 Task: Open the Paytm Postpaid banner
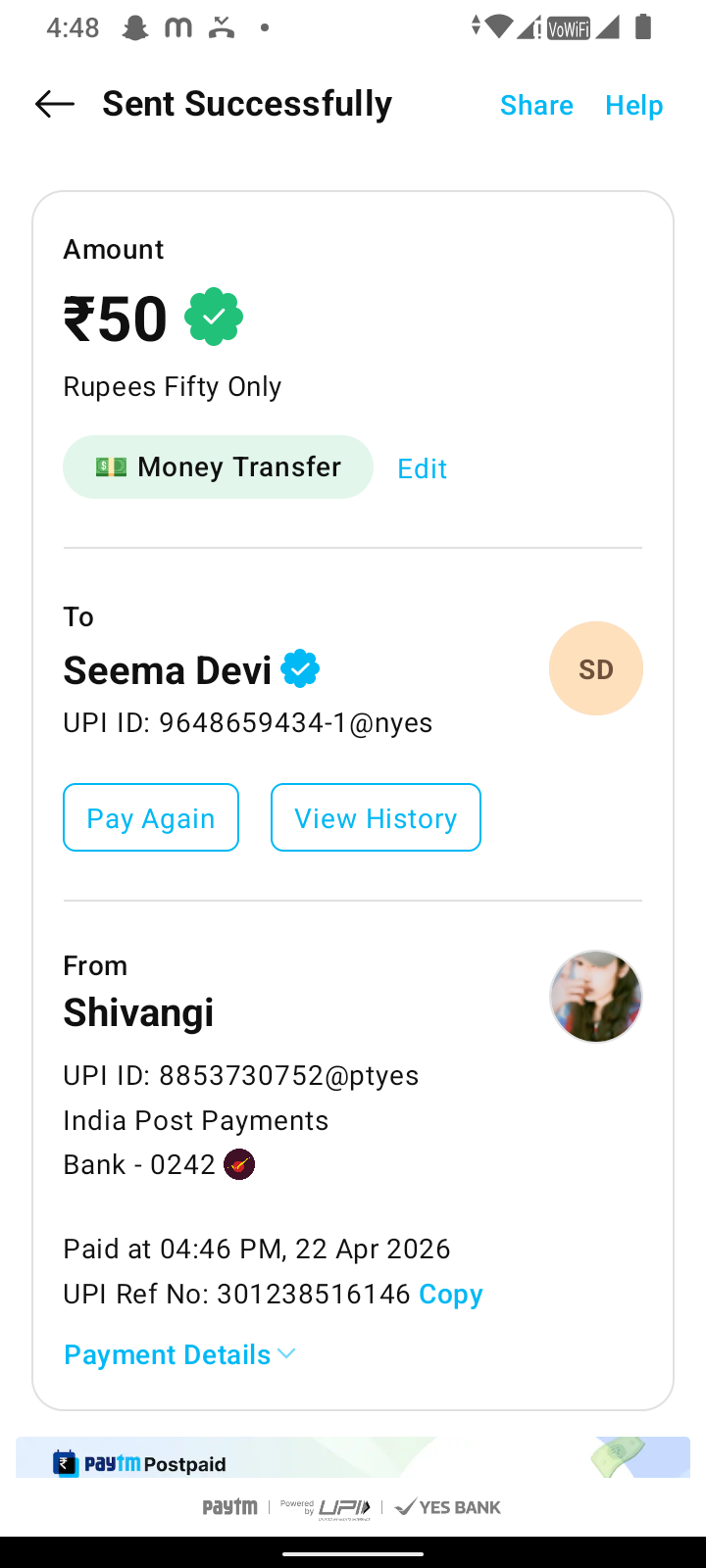point(353,1458)
